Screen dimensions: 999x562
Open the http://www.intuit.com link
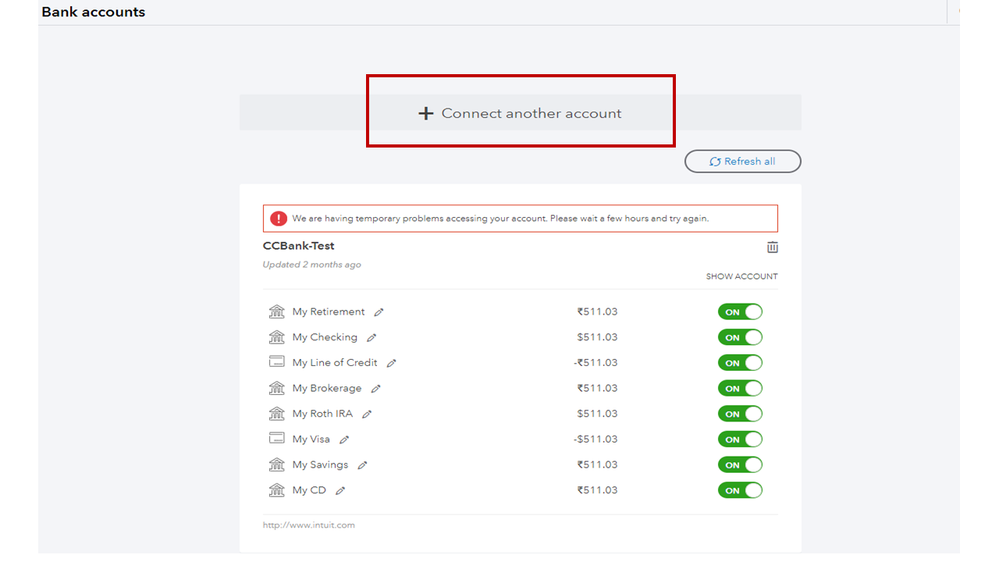click(x=308, y=525)
